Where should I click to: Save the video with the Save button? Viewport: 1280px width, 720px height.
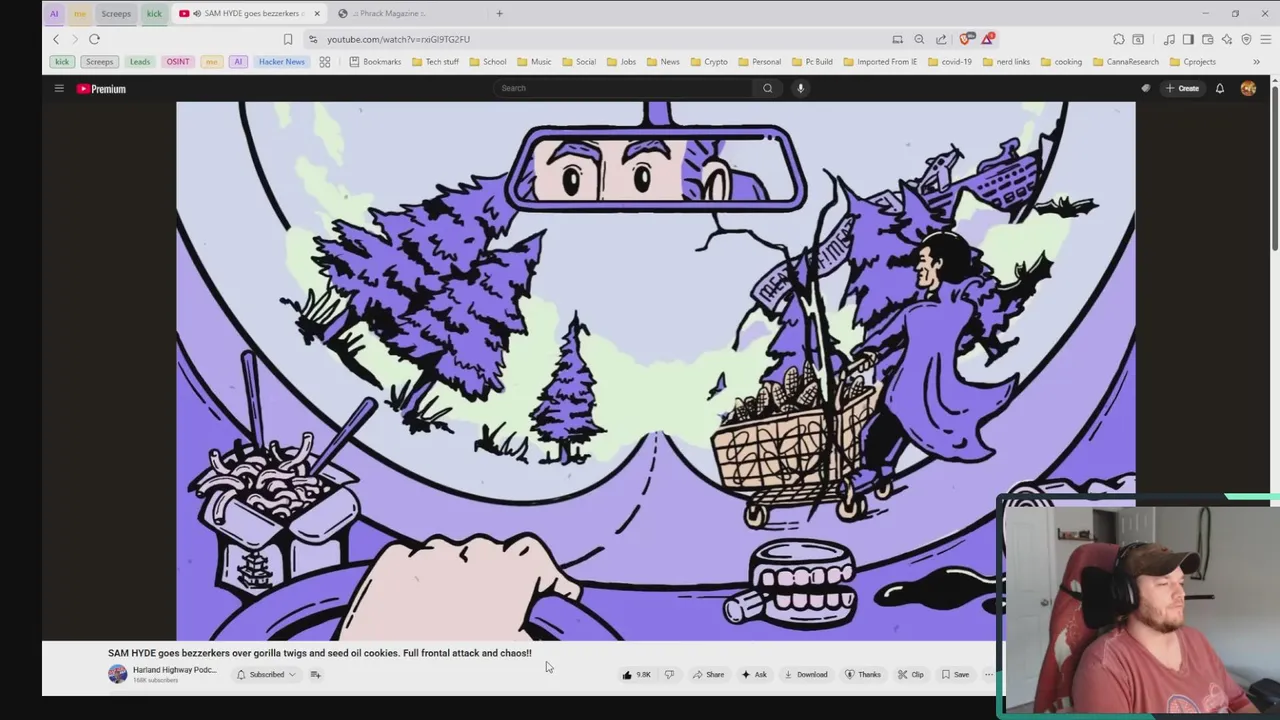pos(955,675)
